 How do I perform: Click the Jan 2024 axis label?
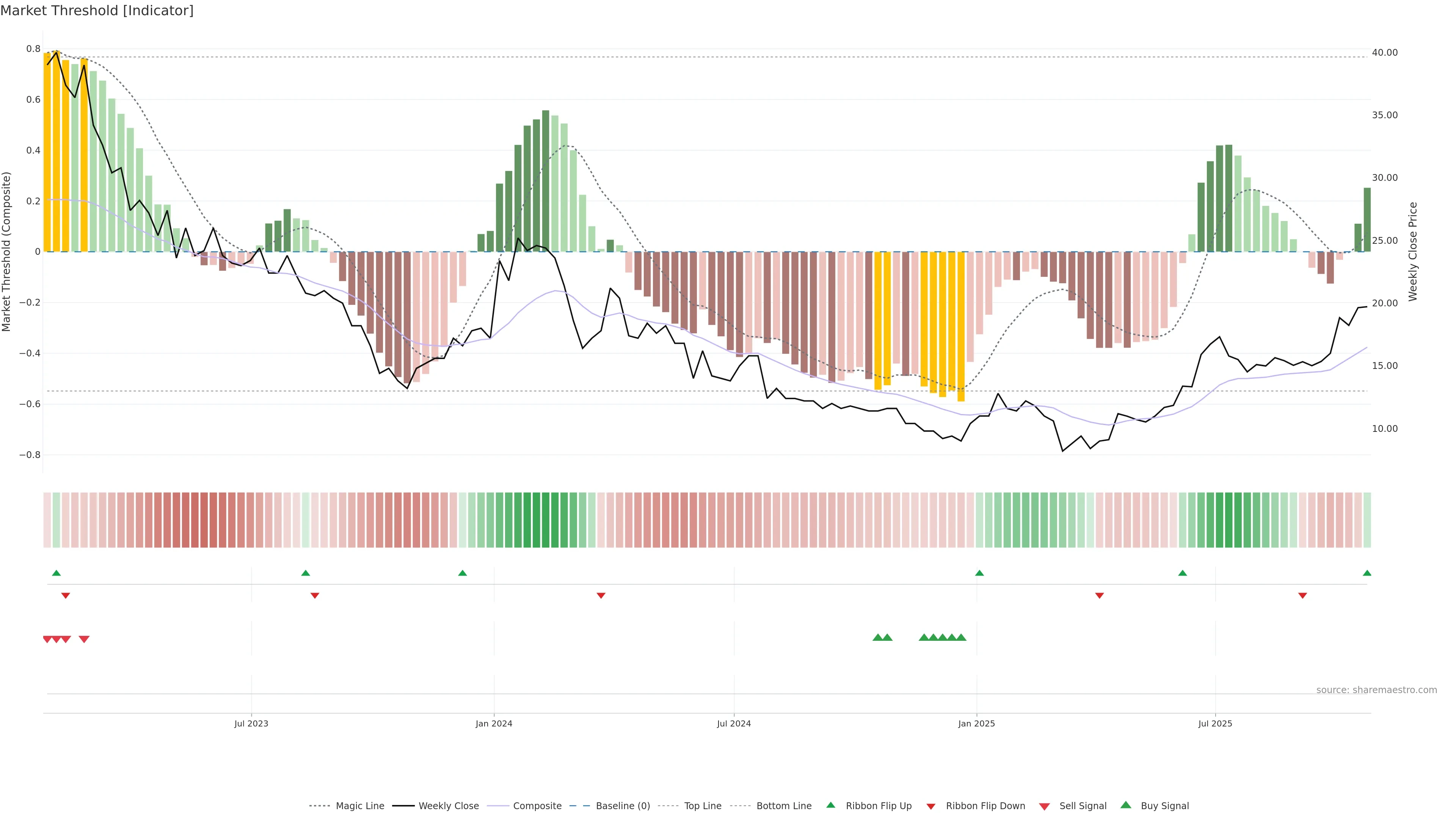(493, 723)
